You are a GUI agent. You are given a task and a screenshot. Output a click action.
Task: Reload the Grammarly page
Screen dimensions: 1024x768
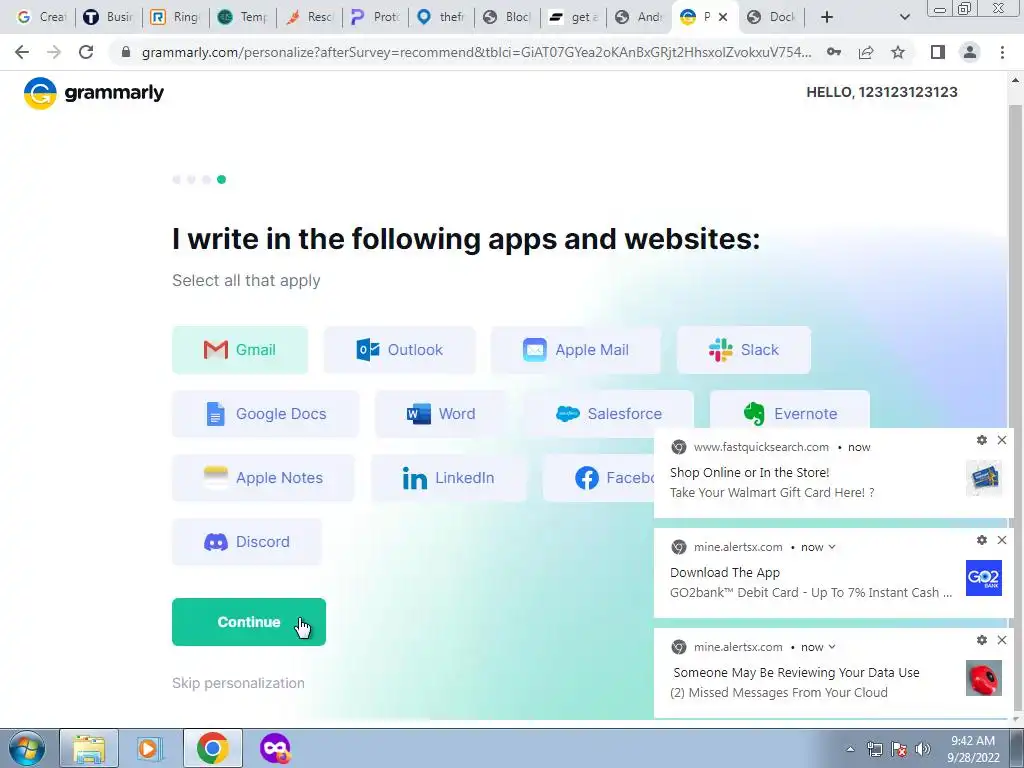click(86, 52)
